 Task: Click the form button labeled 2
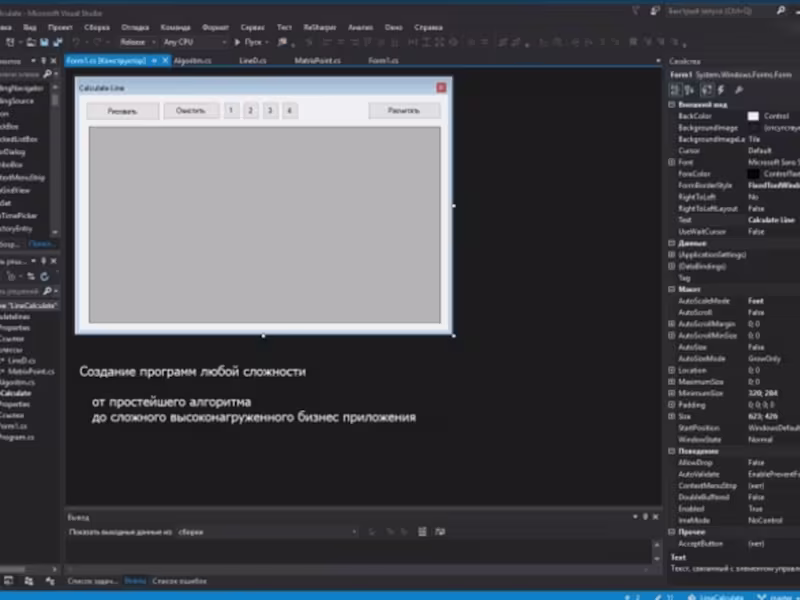[x=251, y=110]
